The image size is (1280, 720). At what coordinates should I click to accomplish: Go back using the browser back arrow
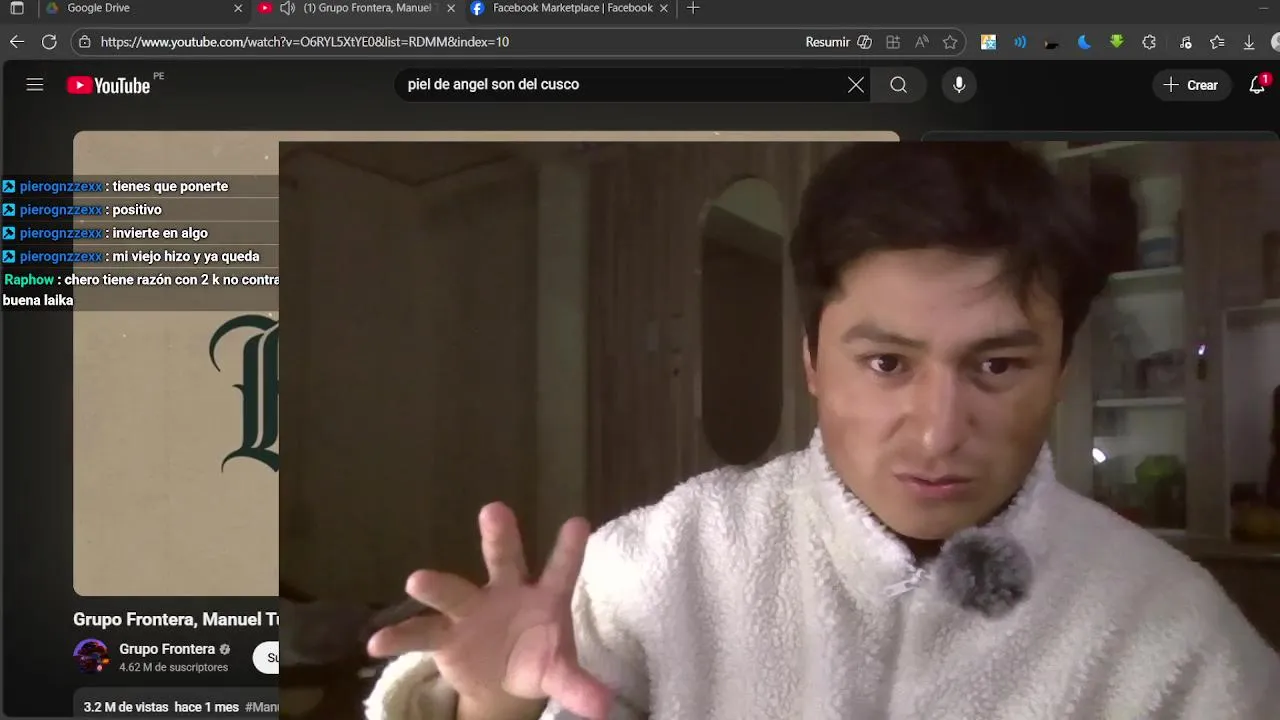[17, 42]
